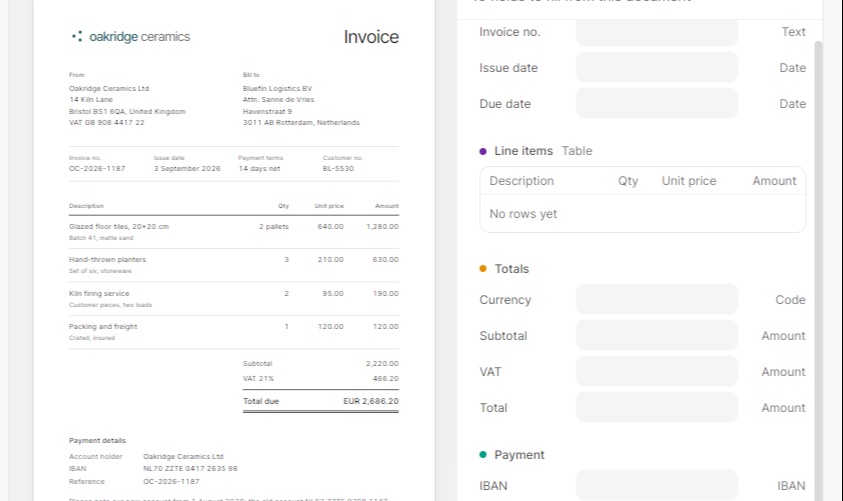
Task: Click "Account holder" Oakridge Ceramics Ltd value
Action: pos(183,456)
